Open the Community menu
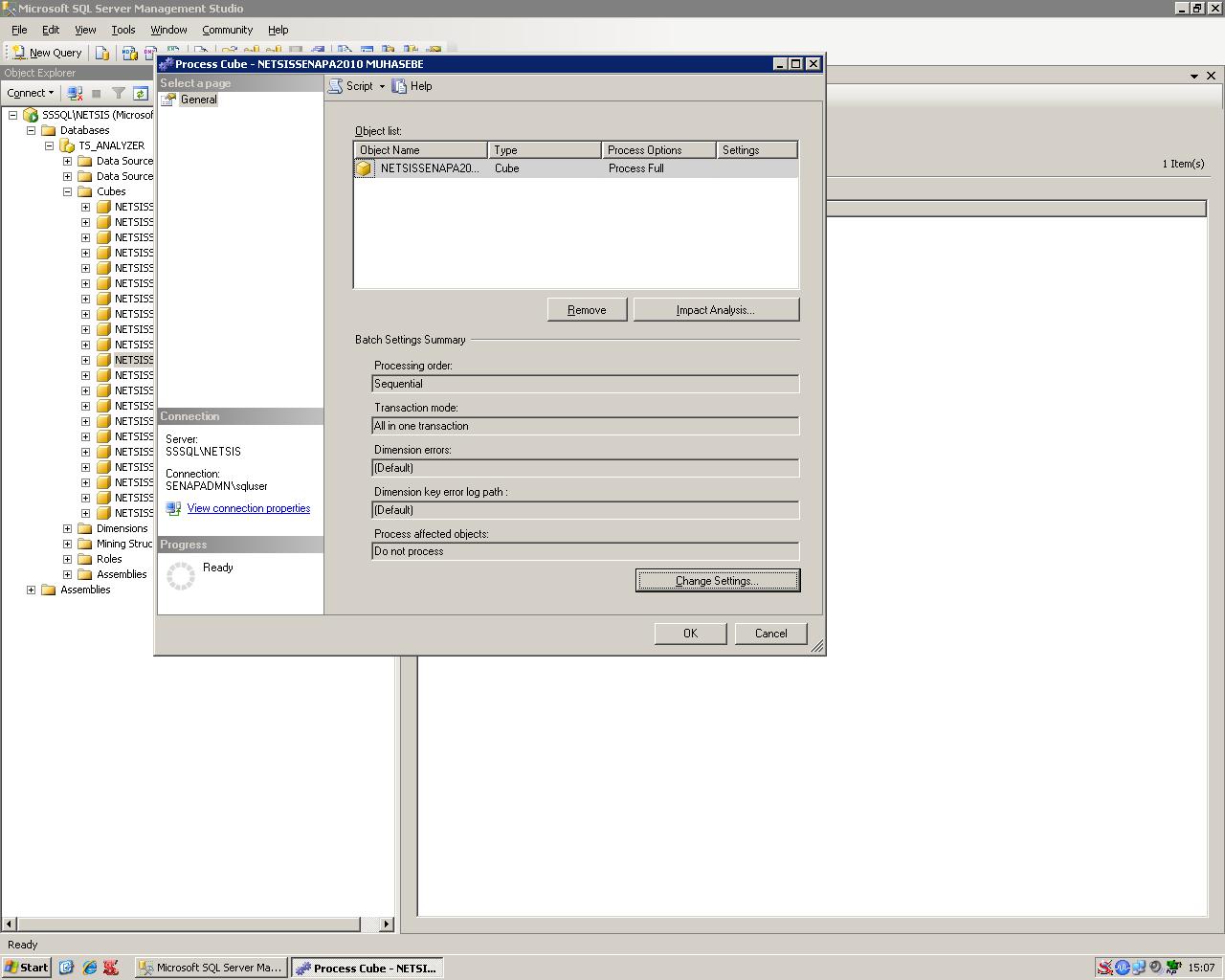Screen dimensions: 1225x980 pyautogui.click(x=227, y=30)
